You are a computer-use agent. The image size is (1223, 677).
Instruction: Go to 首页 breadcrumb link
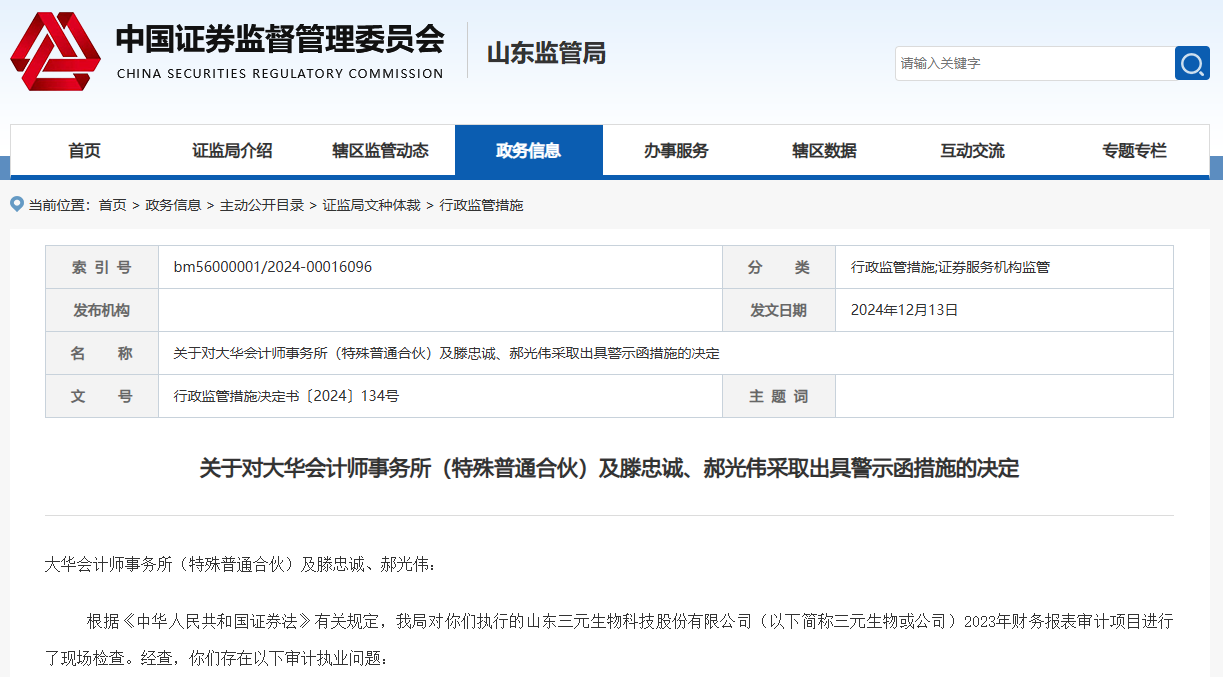point(112,205)
